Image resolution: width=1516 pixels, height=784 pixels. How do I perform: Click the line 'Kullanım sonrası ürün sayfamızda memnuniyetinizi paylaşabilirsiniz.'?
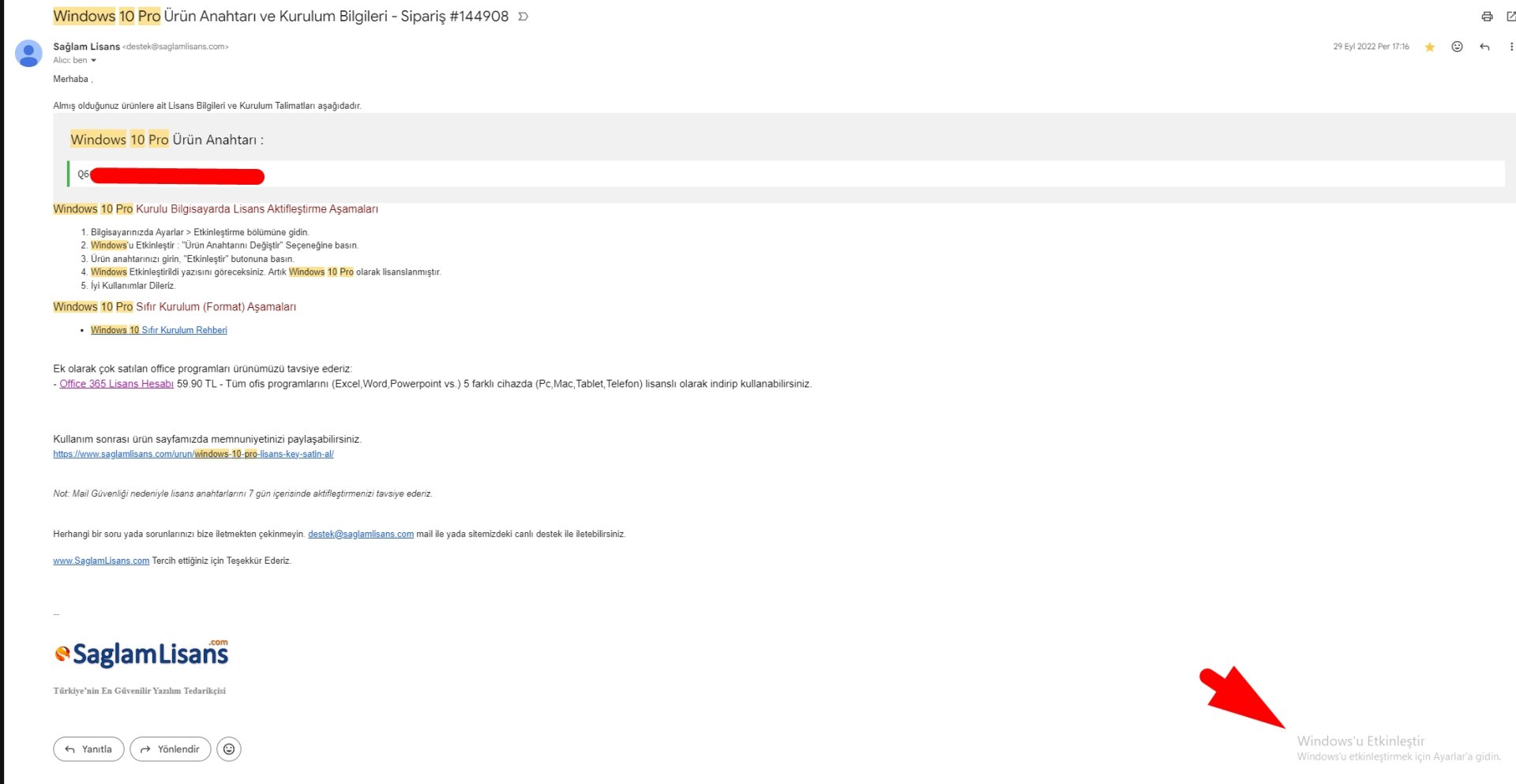coord(207,440)
